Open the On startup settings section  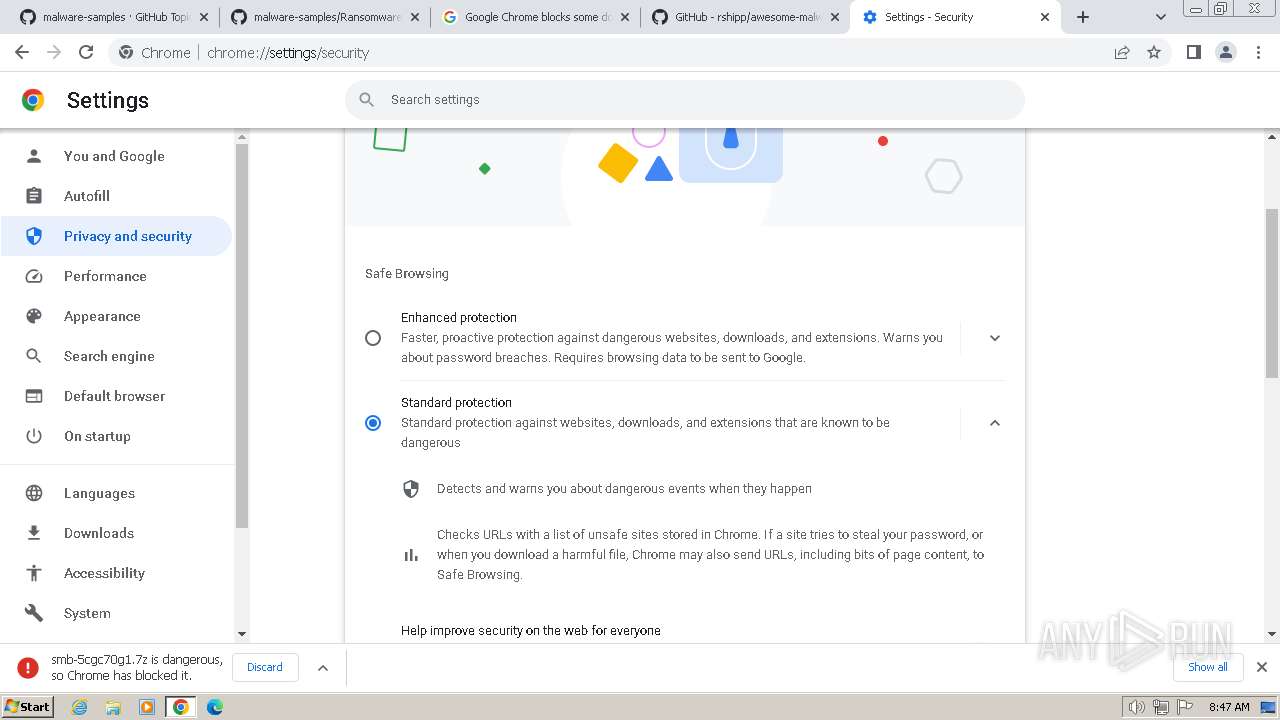[x=116, y=436]
